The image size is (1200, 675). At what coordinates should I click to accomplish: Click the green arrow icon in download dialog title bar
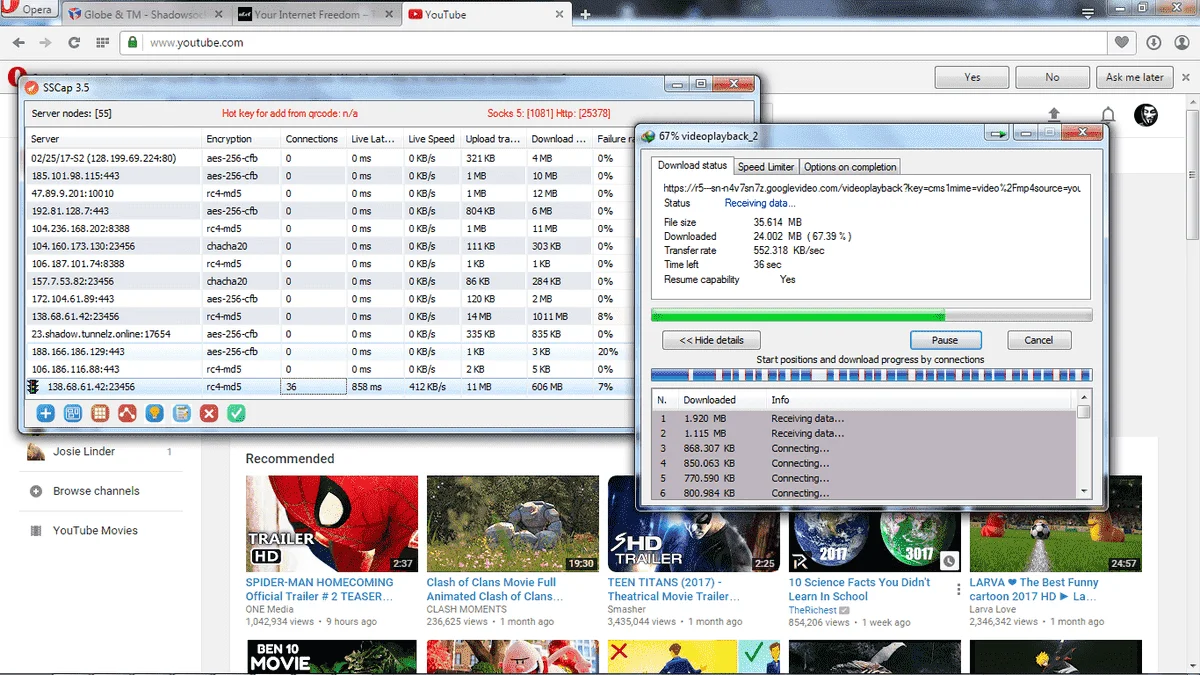996,134
